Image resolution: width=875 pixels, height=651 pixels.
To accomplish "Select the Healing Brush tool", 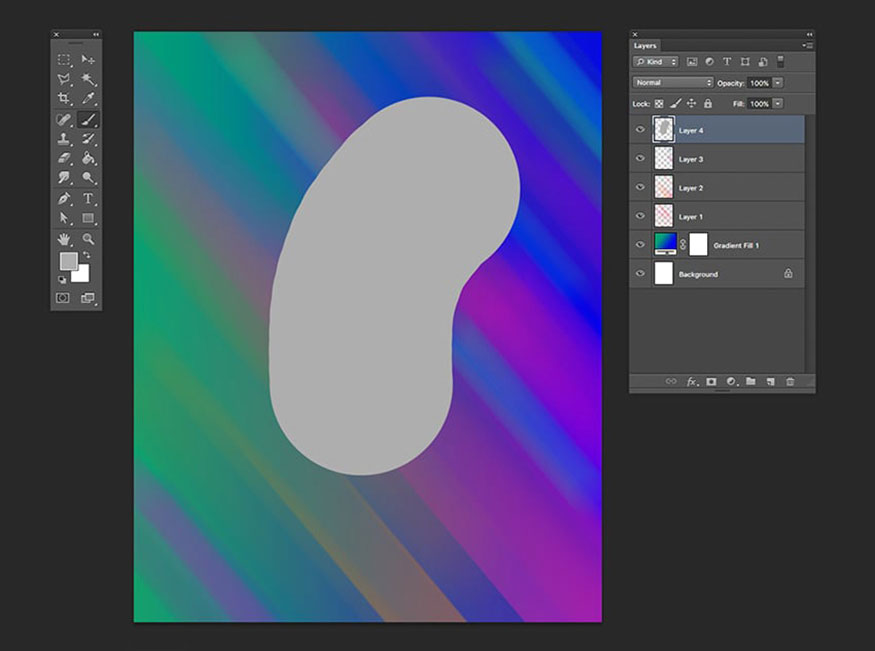I will pos(64,119).
